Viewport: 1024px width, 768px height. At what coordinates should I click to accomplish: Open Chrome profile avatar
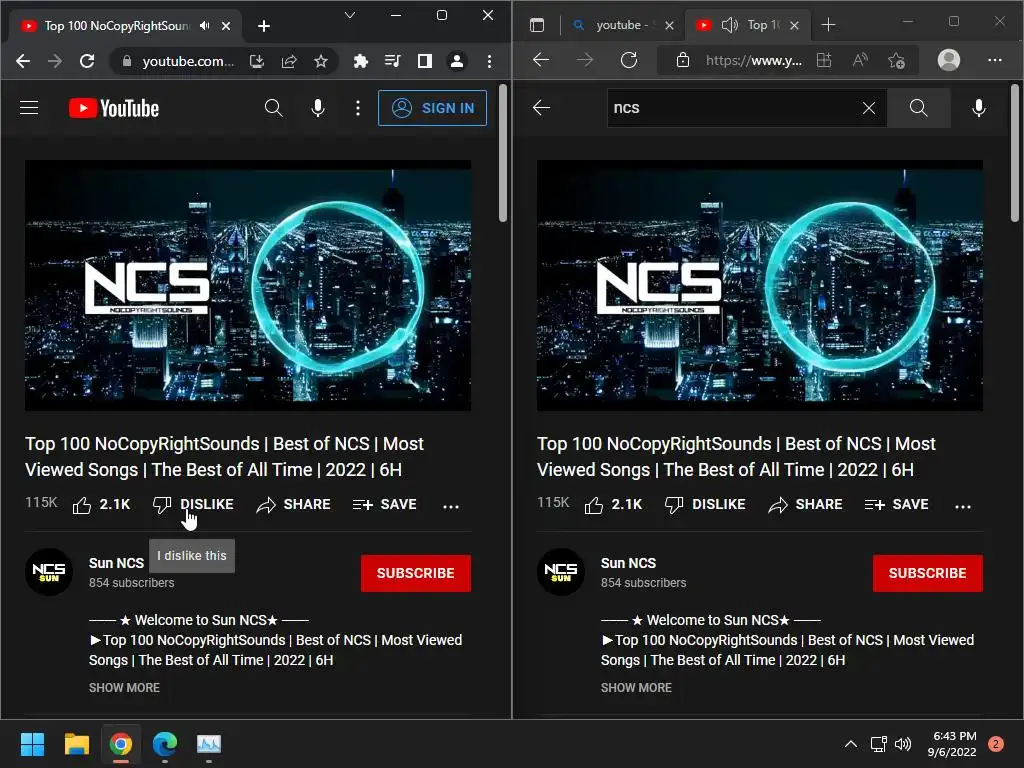pos(457,61)
